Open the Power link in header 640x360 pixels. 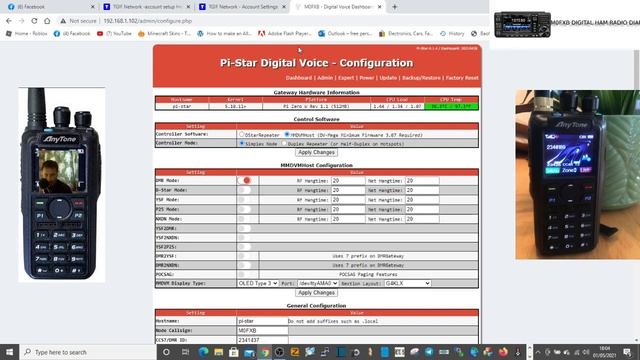[x=367, y=78]
